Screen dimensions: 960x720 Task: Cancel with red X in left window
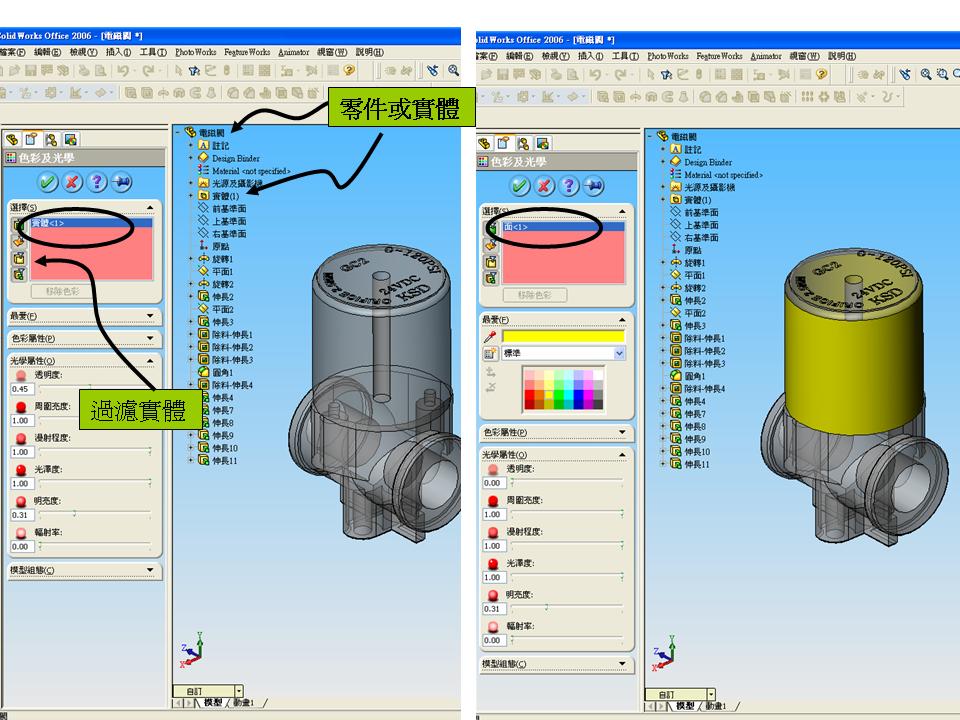tap(72, 182)
